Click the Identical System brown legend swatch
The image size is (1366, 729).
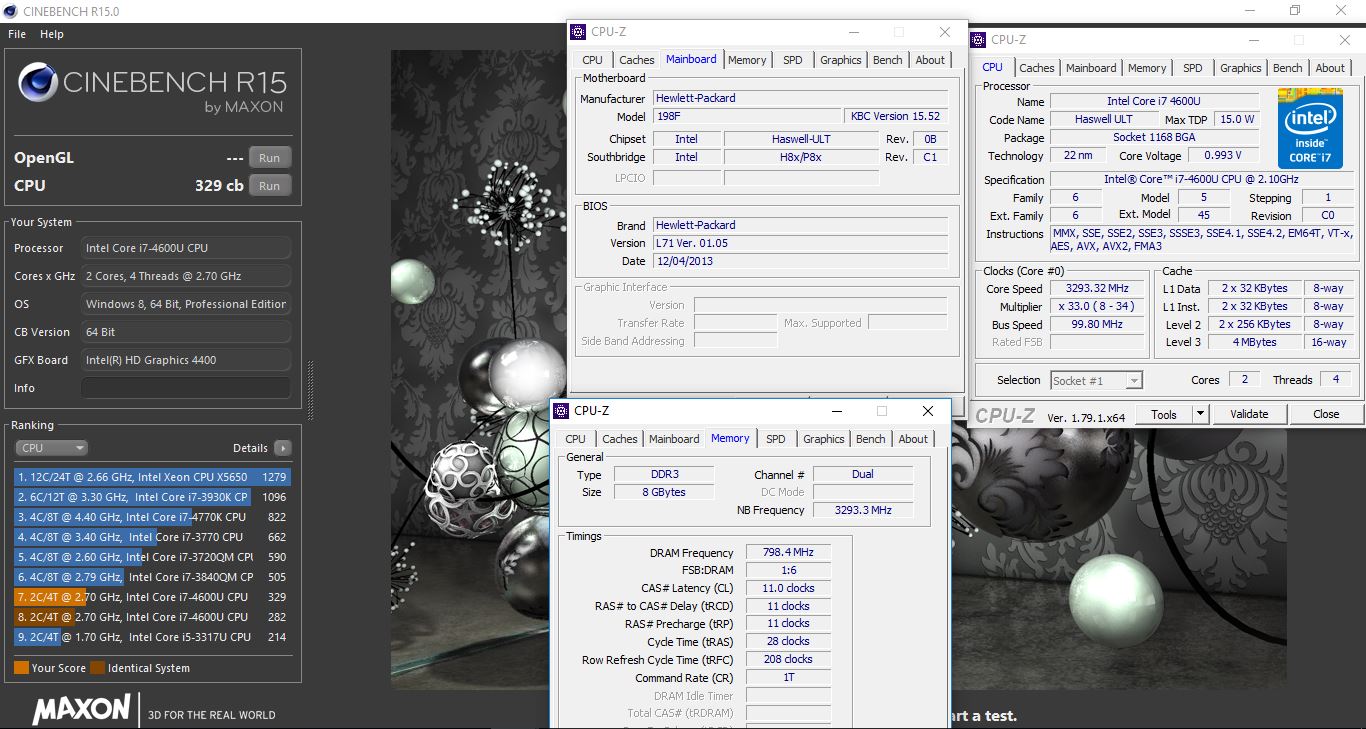pos(97,668)
